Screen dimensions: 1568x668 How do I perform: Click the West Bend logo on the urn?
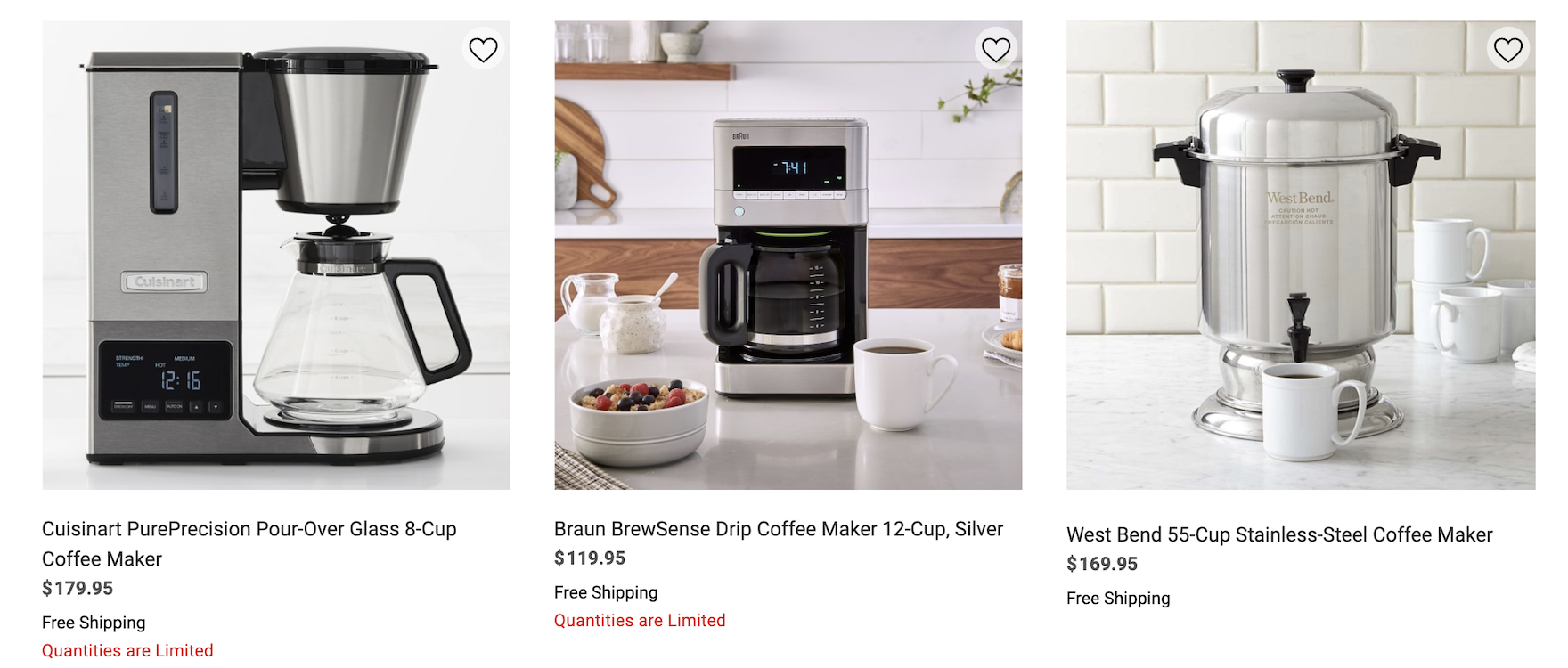tap(1300, 198)
